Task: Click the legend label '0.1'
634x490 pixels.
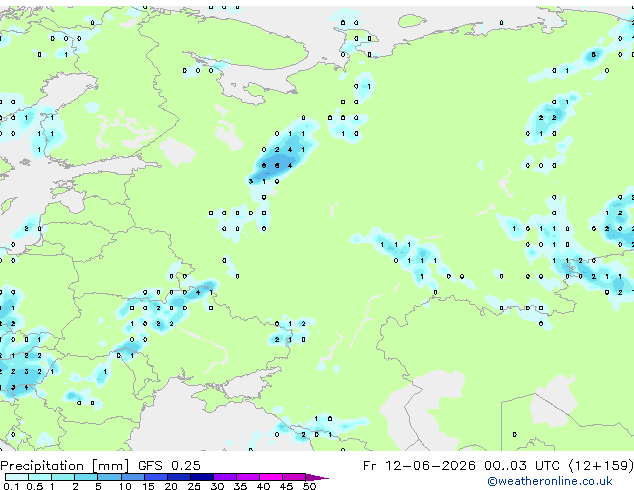Action: [x=11, y=486]
